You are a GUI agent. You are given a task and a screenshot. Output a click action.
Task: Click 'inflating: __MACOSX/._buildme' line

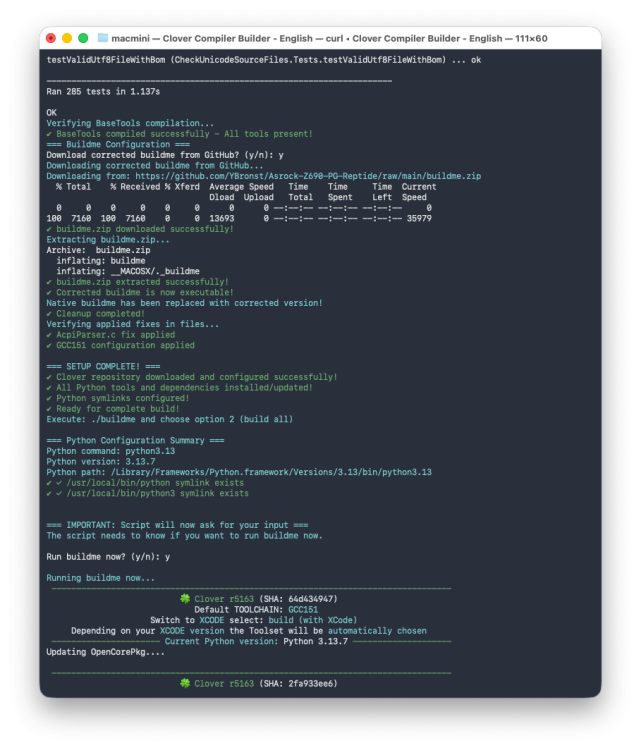[128, 271]
